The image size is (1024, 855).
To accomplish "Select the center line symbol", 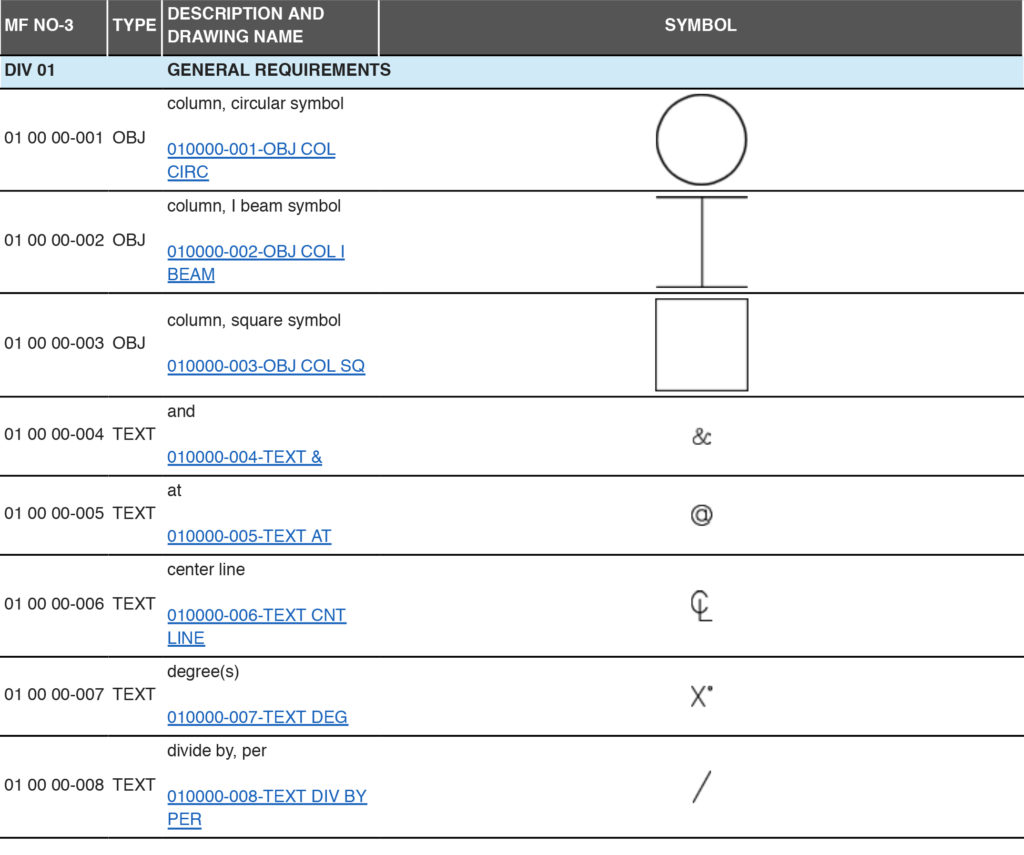I will click(x=701, y=604).
